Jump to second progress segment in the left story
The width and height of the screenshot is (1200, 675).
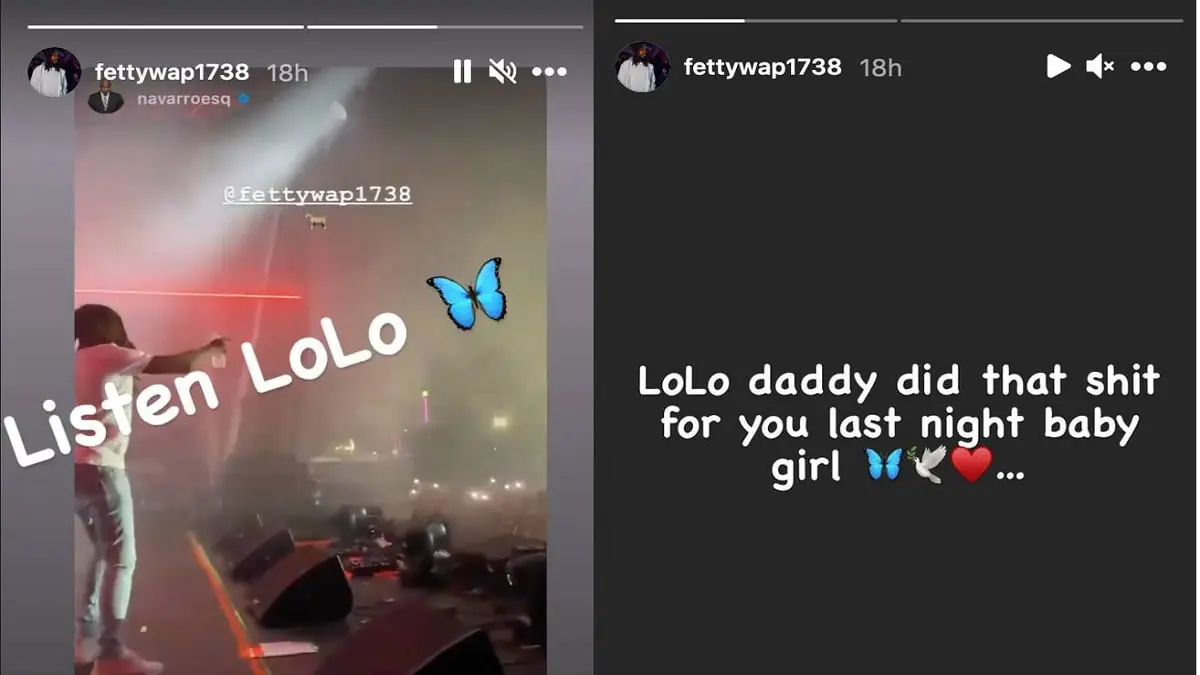click(445, 26)
